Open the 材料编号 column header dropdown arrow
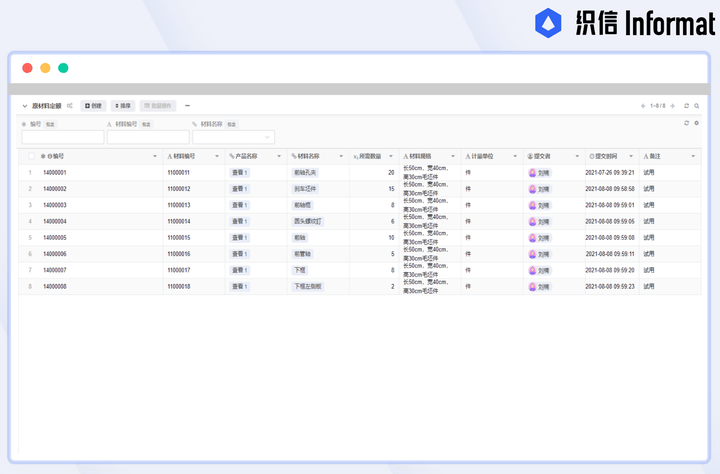Viewport: 720px width, 474px height. click(x=217, y=157)
